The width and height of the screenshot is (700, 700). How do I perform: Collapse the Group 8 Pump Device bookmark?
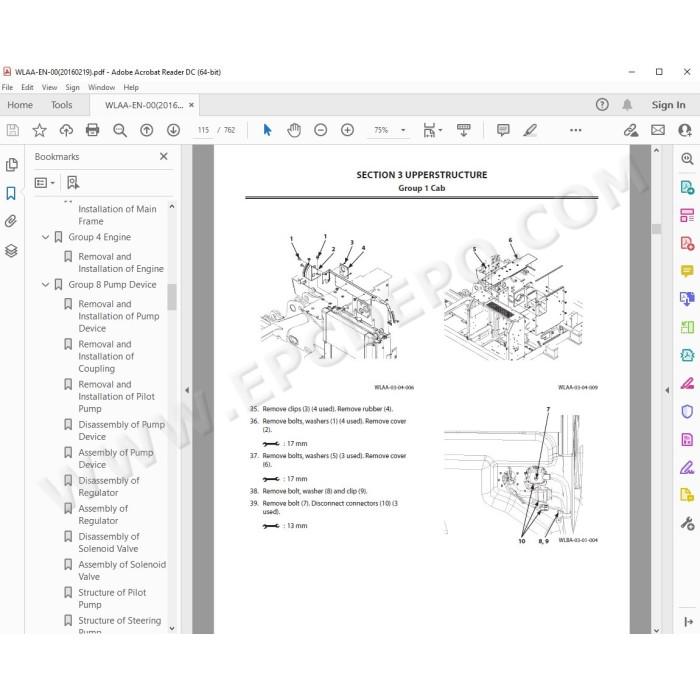pos(45,284)
